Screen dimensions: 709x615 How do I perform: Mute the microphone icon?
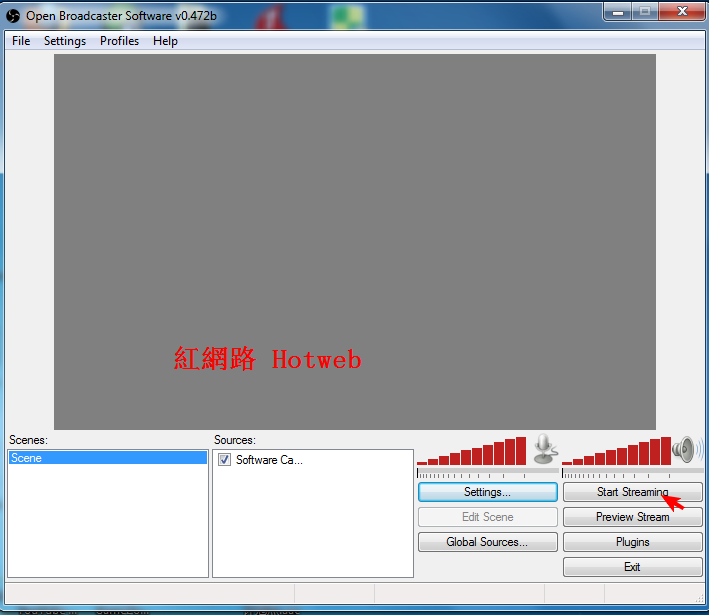point(545,449)
